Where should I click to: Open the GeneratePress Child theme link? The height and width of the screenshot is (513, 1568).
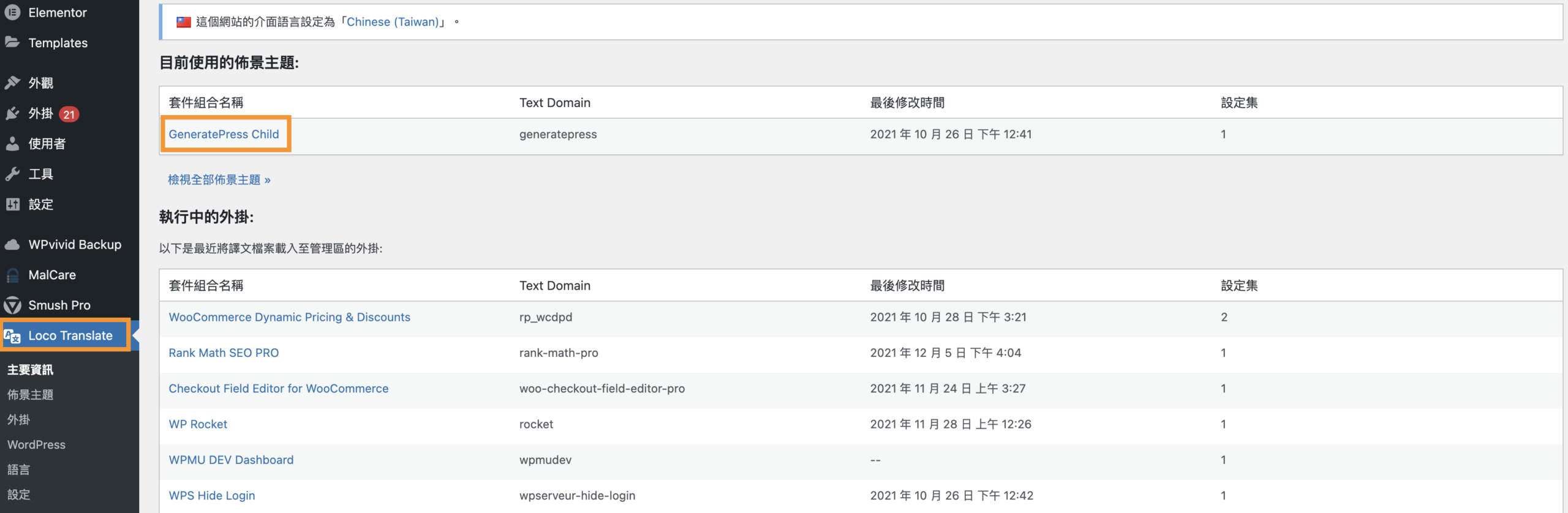click(x=224, y=134)
